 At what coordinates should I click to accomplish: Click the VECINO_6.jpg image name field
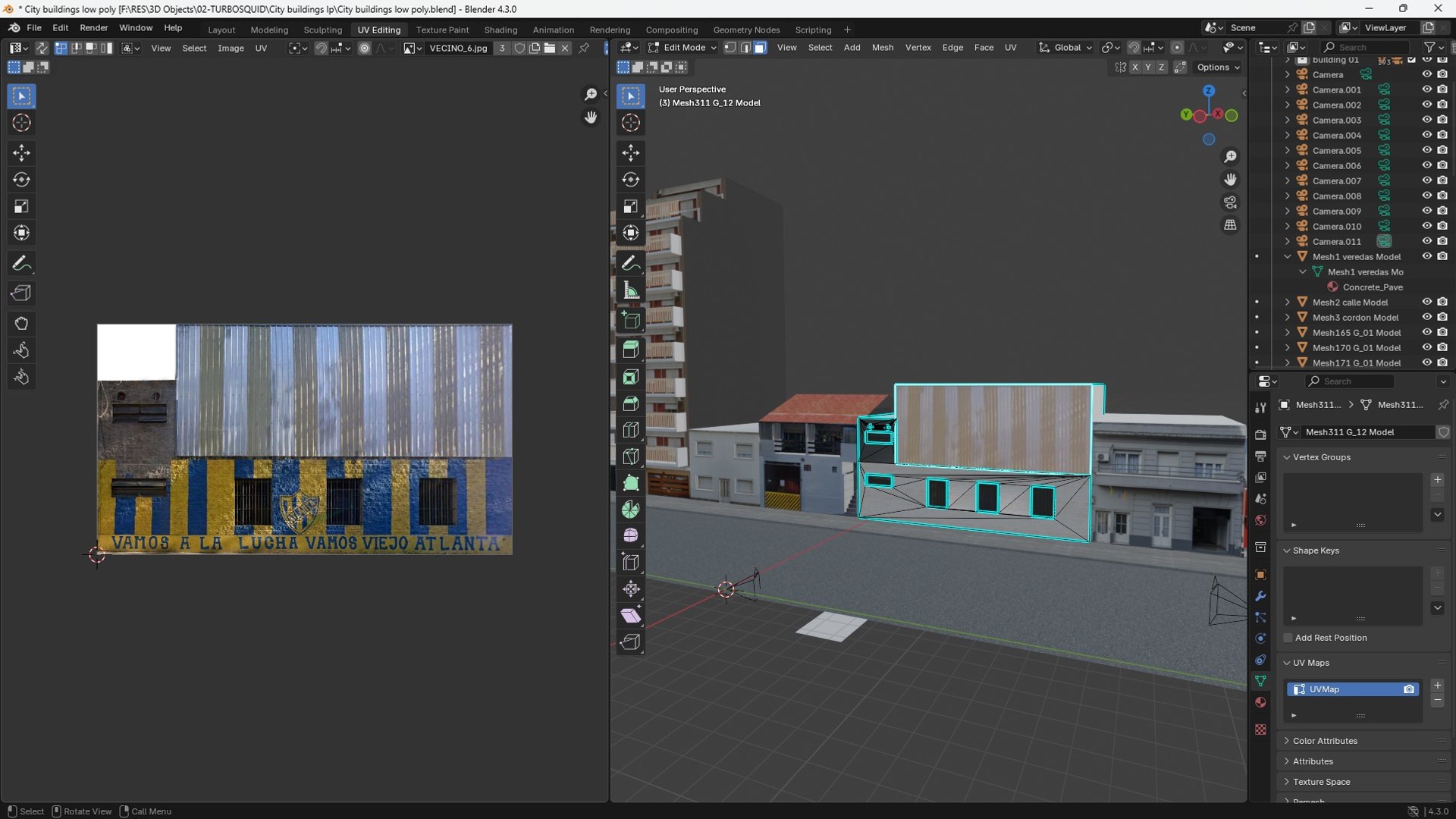click(x=458, y=49)
